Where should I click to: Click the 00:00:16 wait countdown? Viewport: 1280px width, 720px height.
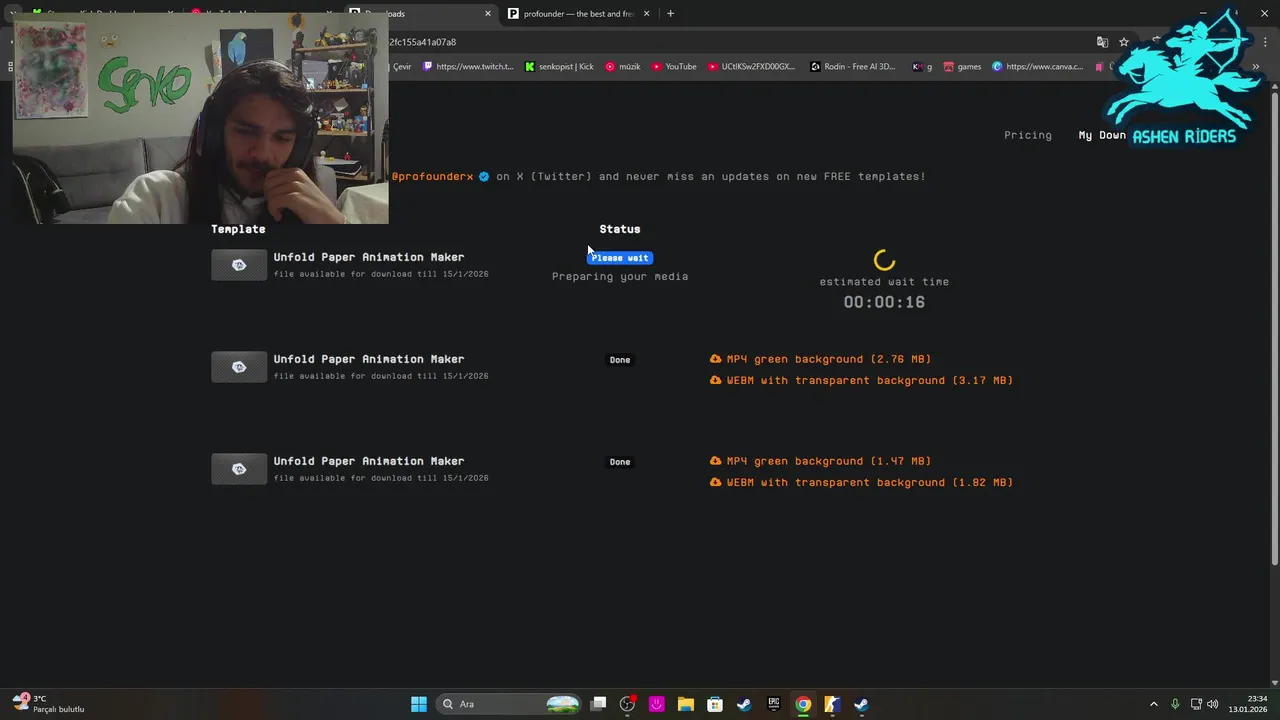pos(884,302)
